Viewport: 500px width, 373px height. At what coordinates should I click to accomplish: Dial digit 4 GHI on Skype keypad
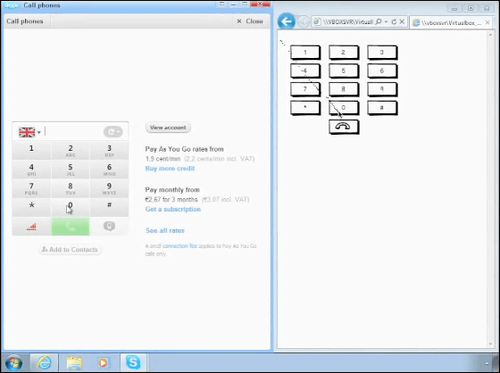click(31, 169)
